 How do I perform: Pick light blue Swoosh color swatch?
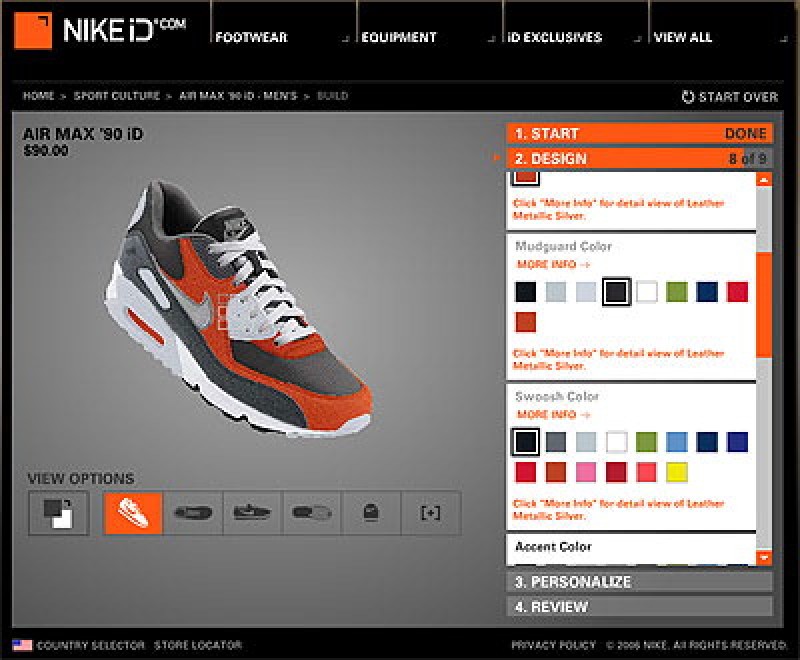(677, 442)
